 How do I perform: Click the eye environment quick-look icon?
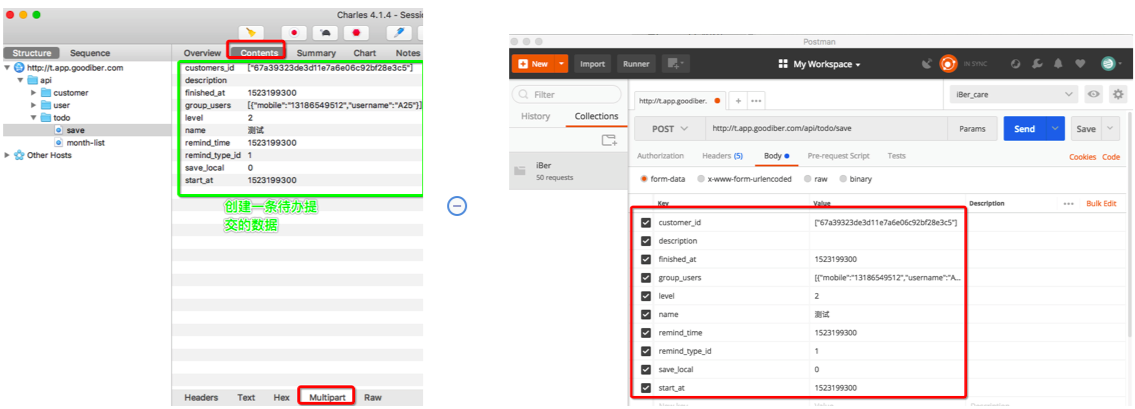tap(1094, 94)
